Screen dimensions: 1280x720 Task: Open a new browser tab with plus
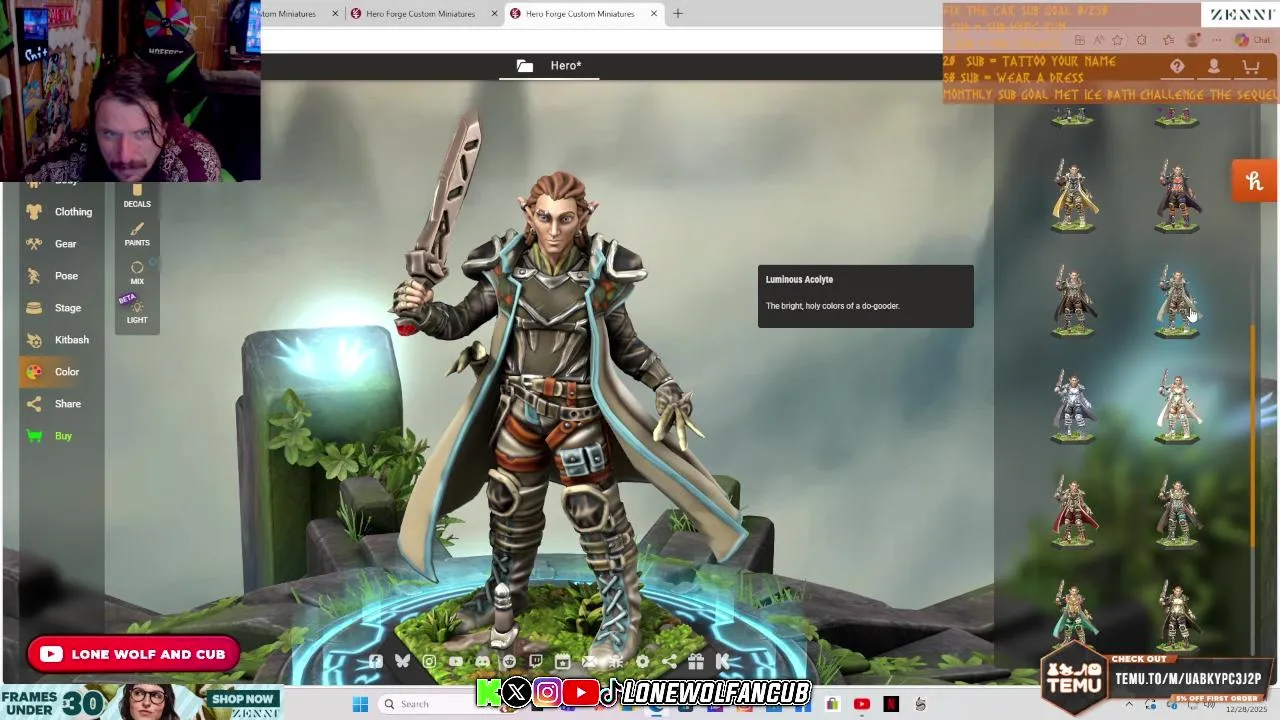tap(678, 14)
